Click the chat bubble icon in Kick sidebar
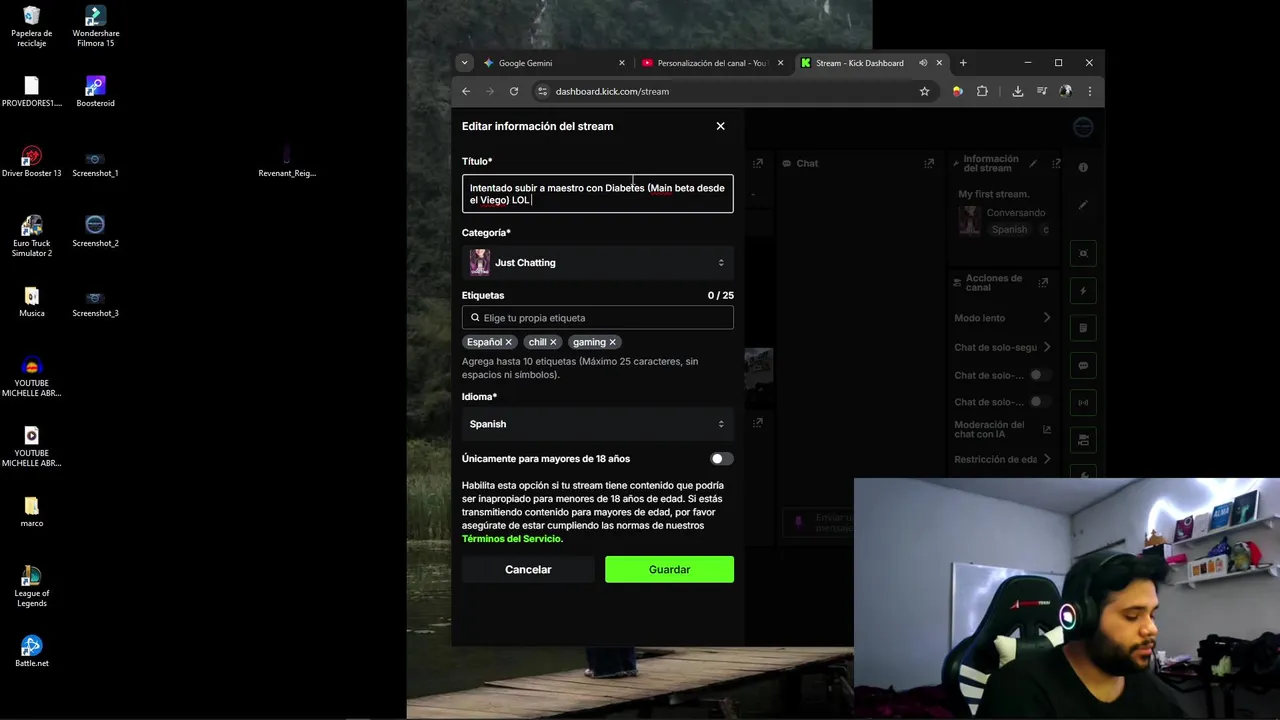The height and width of the screenshot is (720, 1280). click(x=1083, y=366)
